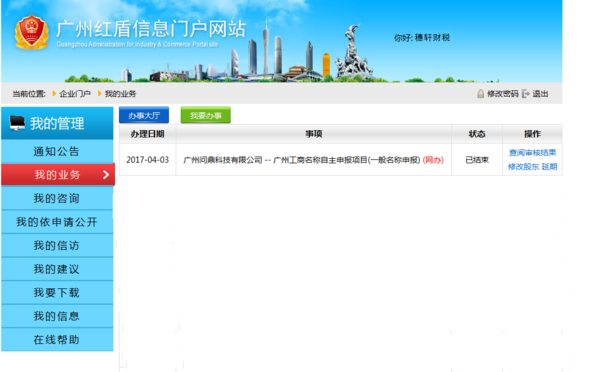Click the 你好: 穗轩财税 greeting text

click(x=422, y=38)
